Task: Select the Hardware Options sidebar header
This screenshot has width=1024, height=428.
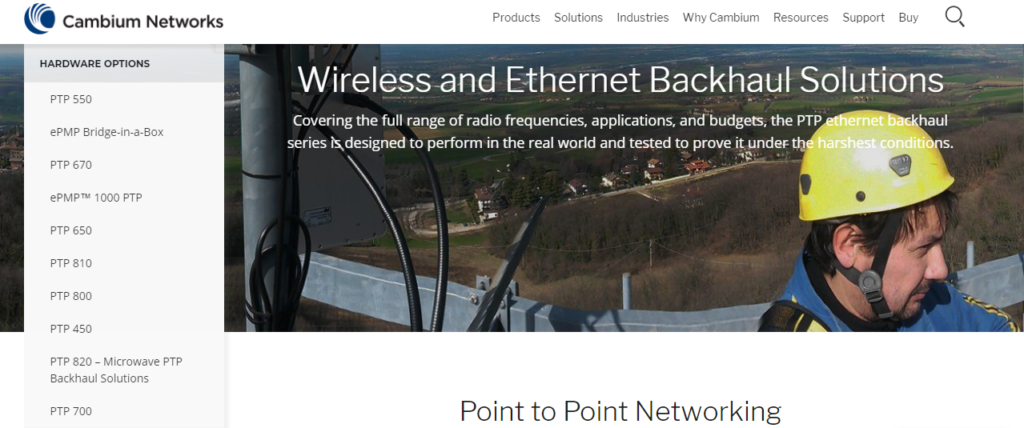Action: point(124,63)
